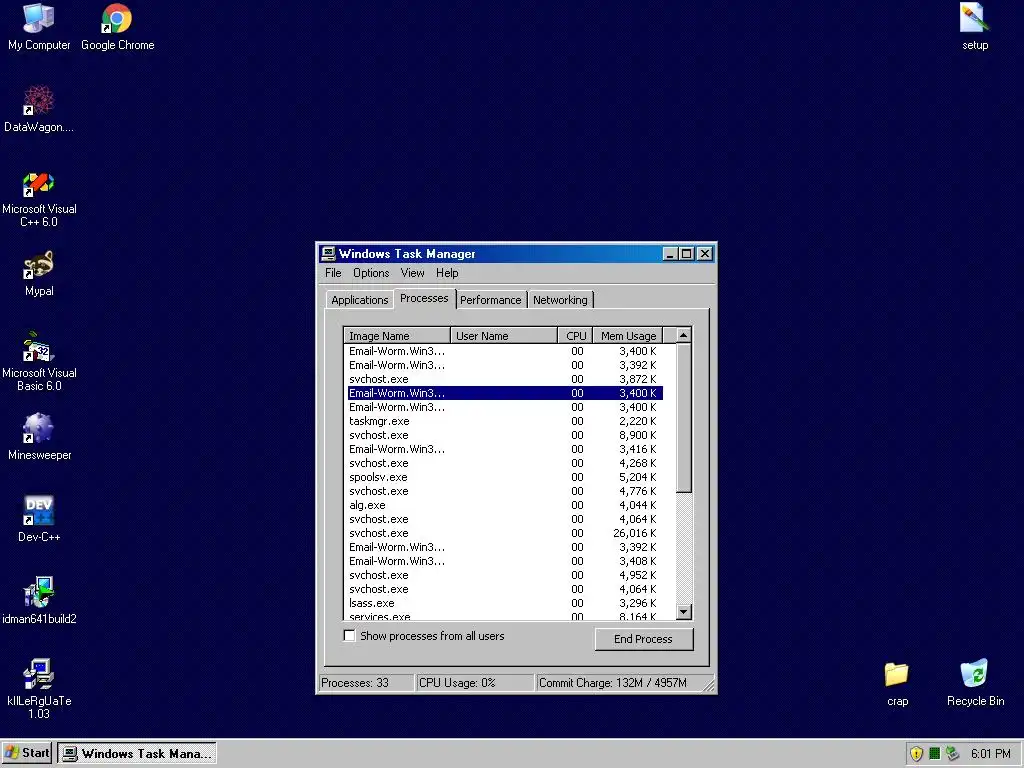Select the setup icon on desktop
The image size is (1024, 768).
click(x=974, y=27)
